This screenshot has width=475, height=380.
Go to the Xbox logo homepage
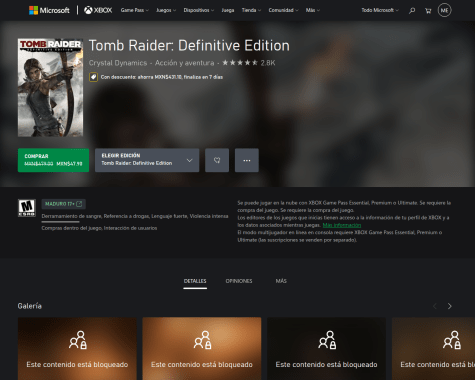point(98,10)
